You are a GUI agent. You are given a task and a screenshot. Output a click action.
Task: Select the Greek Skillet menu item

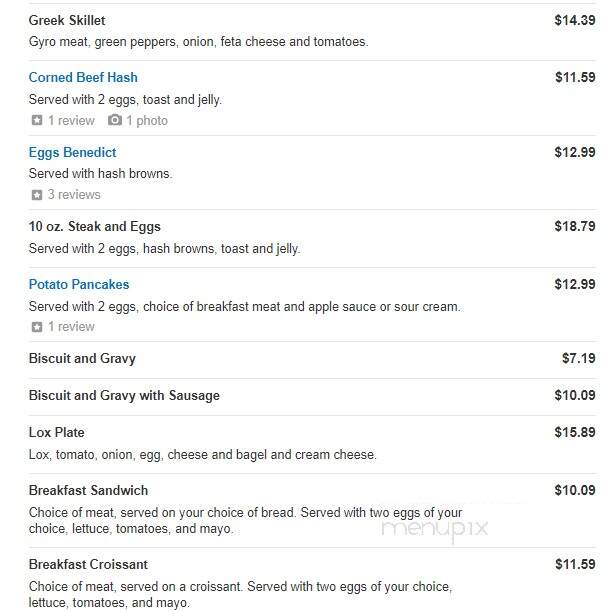coord(67,20)
